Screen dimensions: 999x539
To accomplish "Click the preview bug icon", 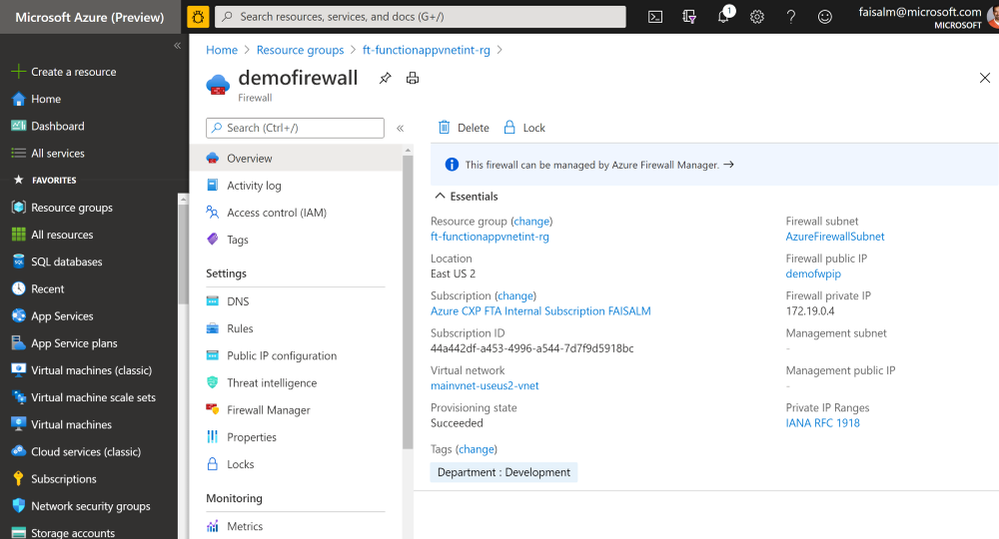I will point(198,17).
